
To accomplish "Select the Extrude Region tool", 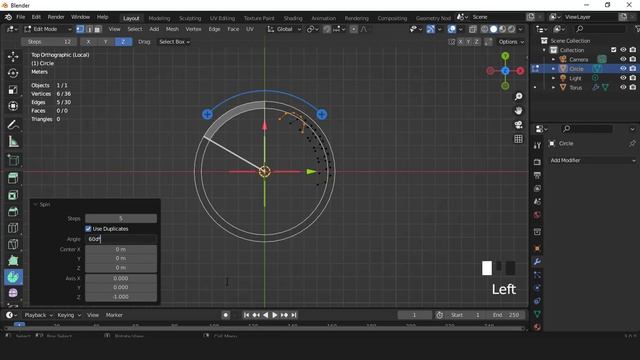I will 13,178.
